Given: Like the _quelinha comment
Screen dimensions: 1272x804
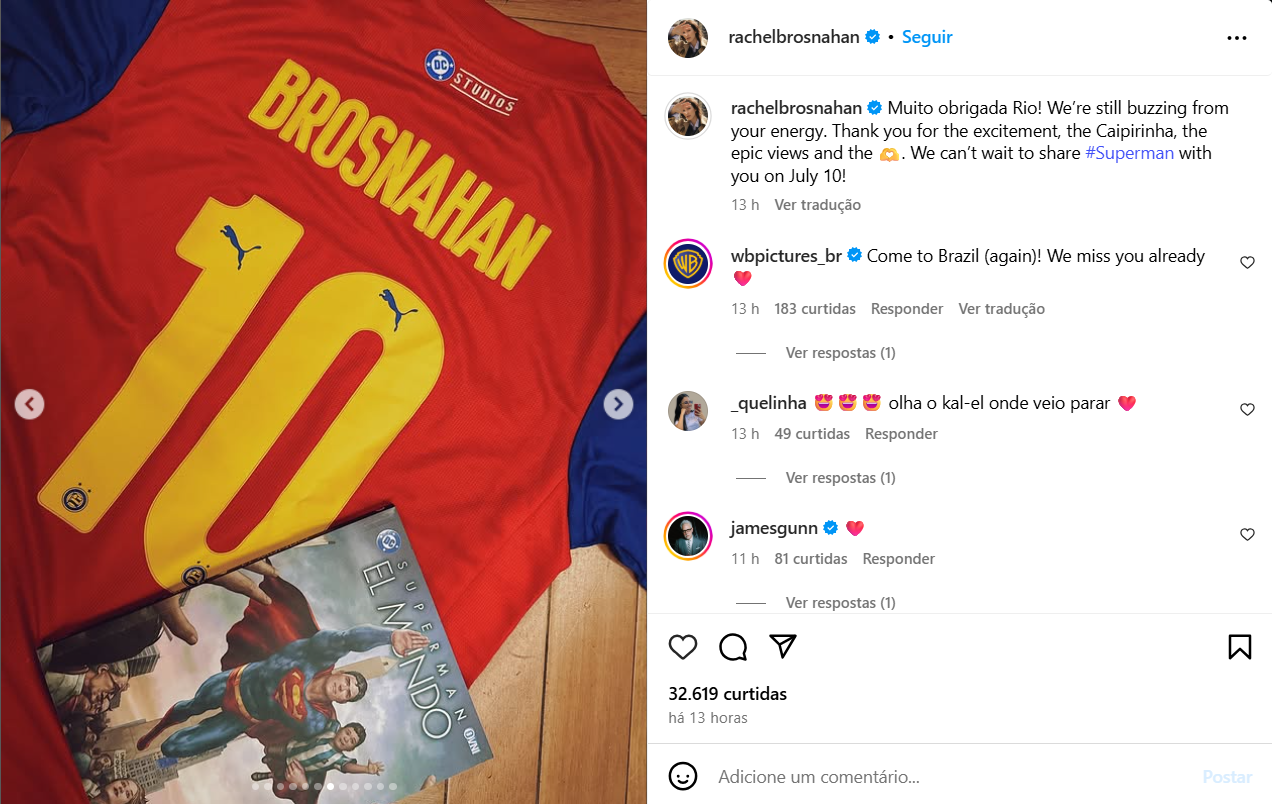Looking at the screenshot, I should pos(1247,410).
